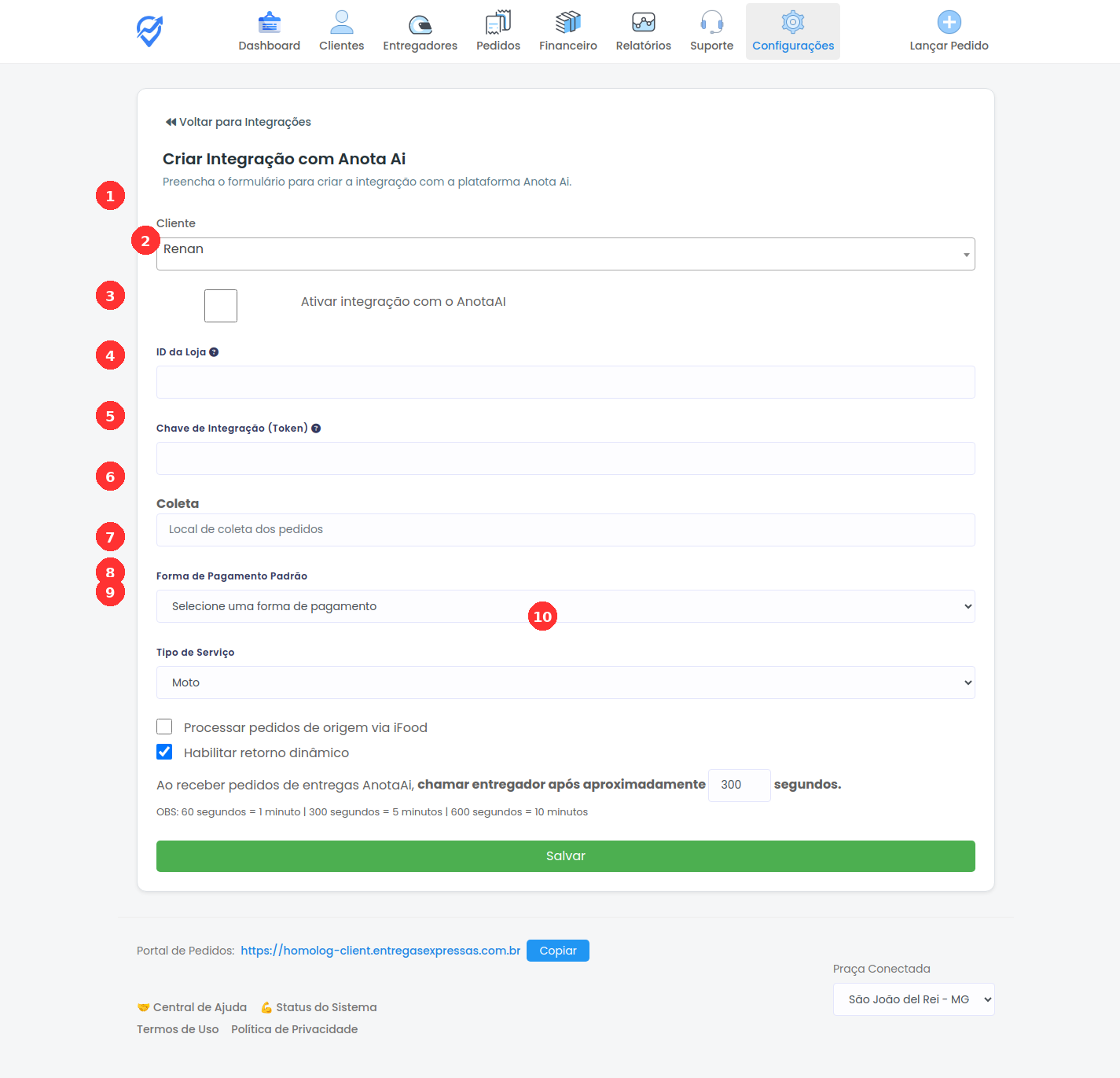The width and height of the screenshot is (1120, 1078).
Task: Enable 'Ativar integração com o AnotaAI'
Action: [220, 305]
